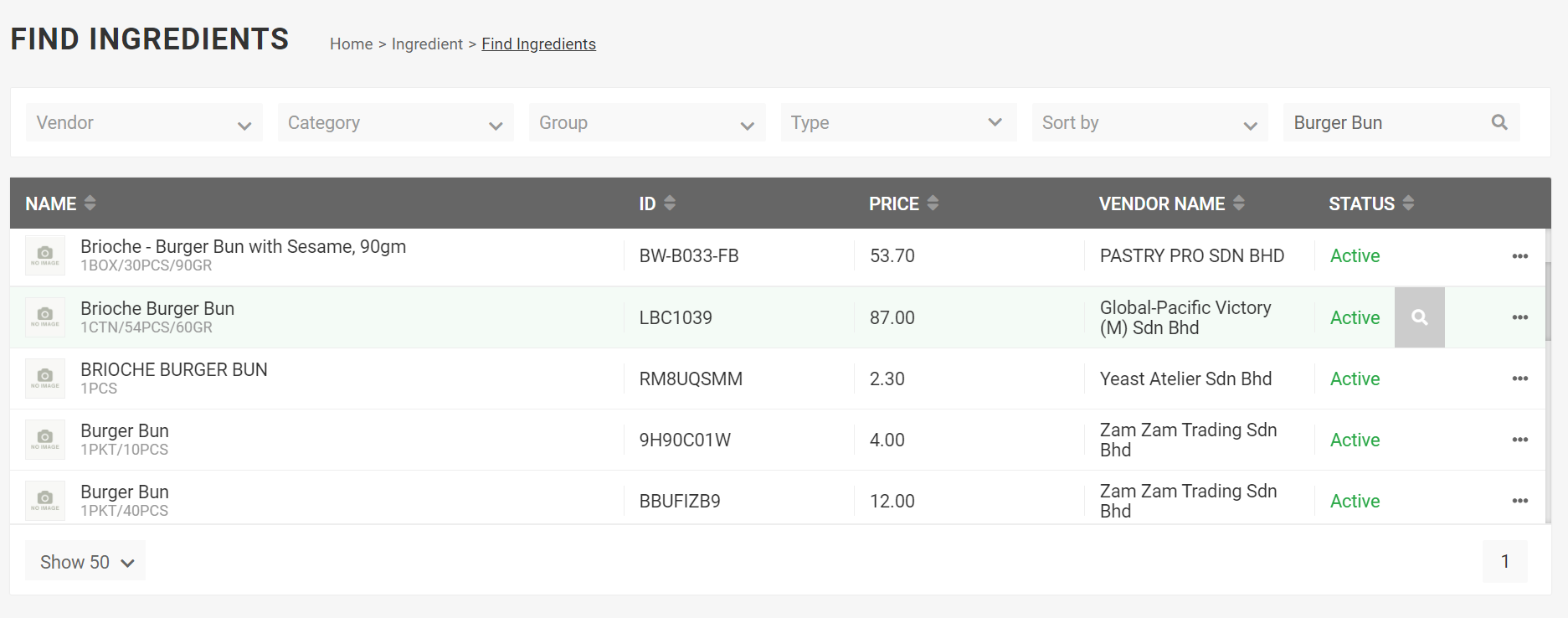The width and height of the screenshot is (1568, 618).
Task: Go to Home breadcrumb link
Action: click(351, 44)
